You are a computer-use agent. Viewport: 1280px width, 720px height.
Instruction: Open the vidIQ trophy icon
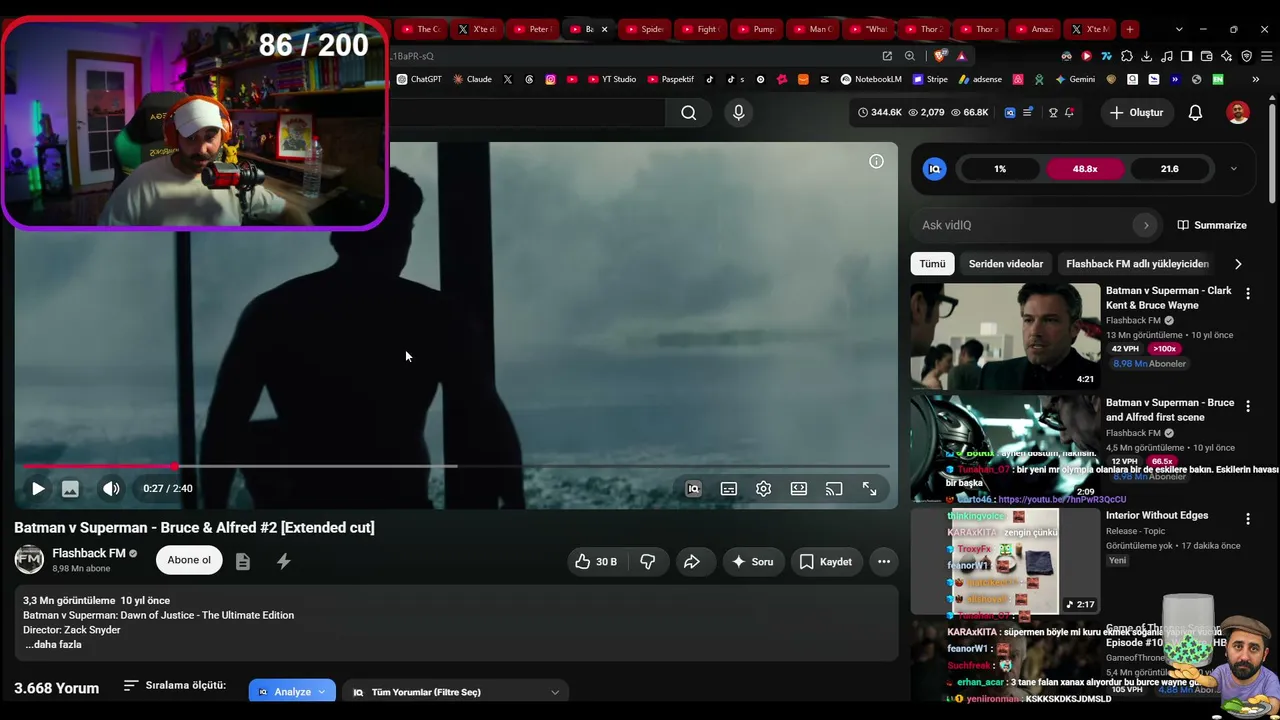tap(1053, 113)
